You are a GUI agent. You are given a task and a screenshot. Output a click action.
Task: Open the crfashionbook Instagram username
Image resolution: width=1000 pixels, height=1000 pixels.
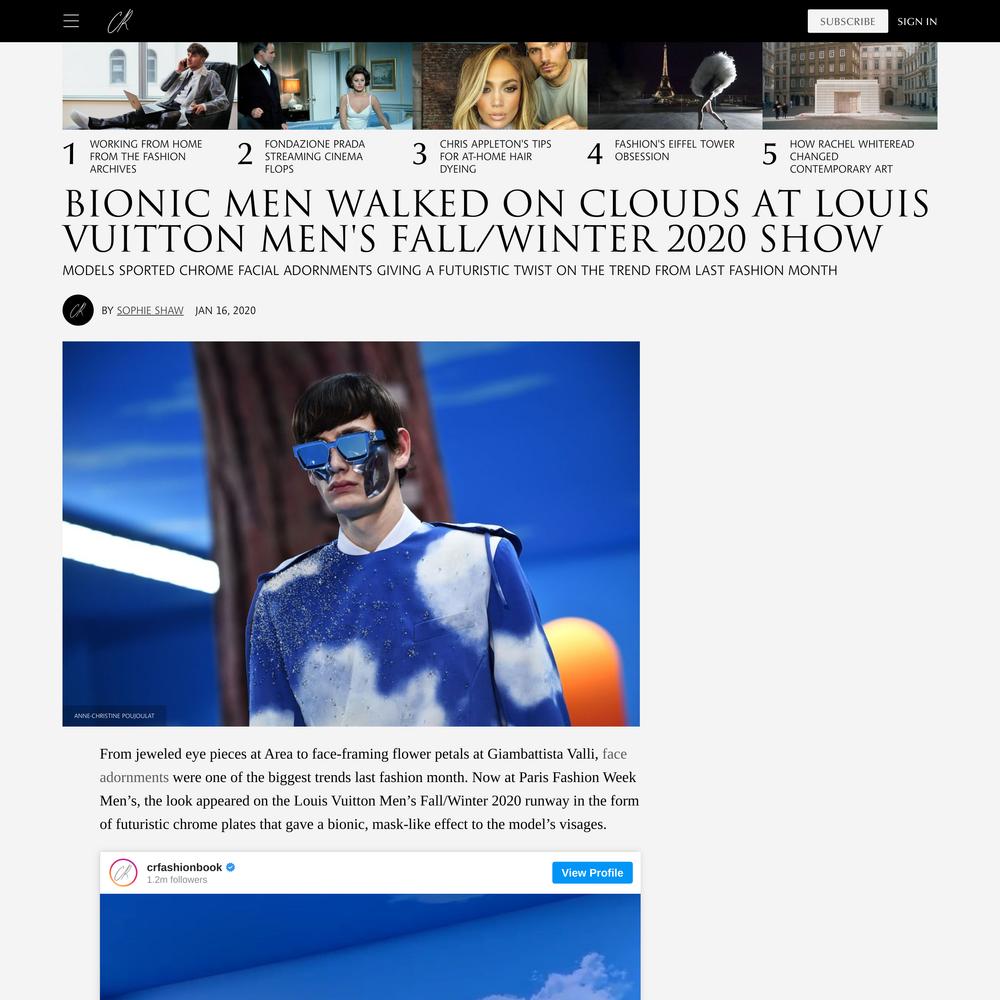click(x=184, y=867)
